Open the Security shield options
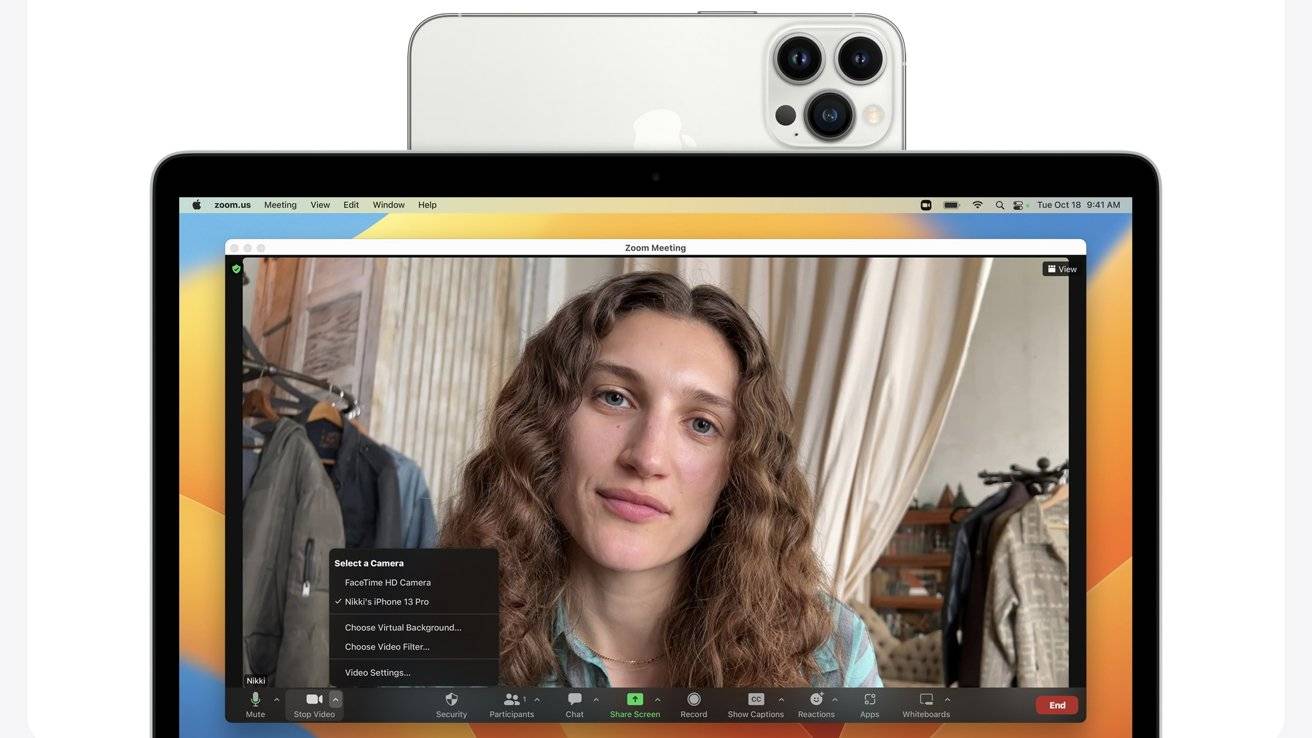The width and height of the screenshot is (1312, 738). (451, 704)
